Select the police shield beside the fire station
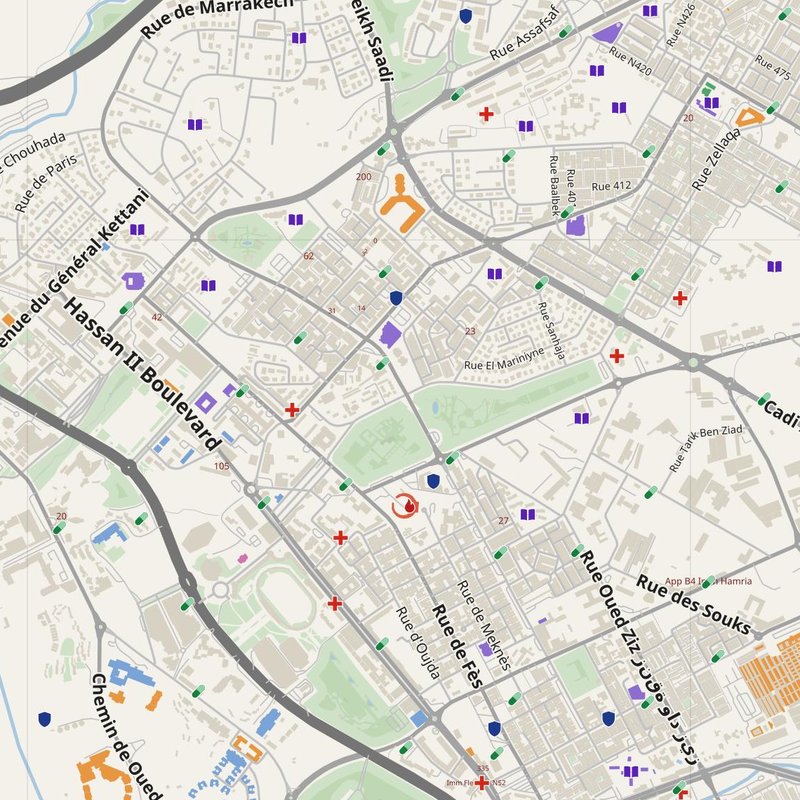Screen dimensions: 800x800 tap(433, 481)
